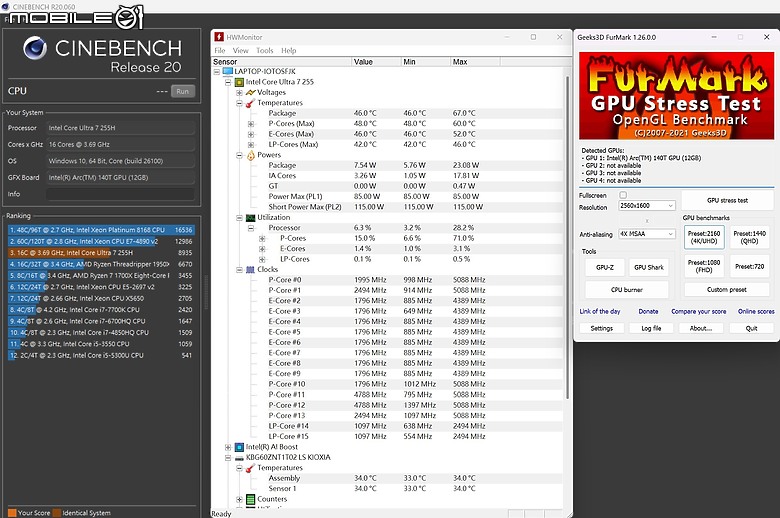The width and height of the screenshot is (780, 518).
Task: Open the File menu in HWMonitor
Action: tap(220, 50)
